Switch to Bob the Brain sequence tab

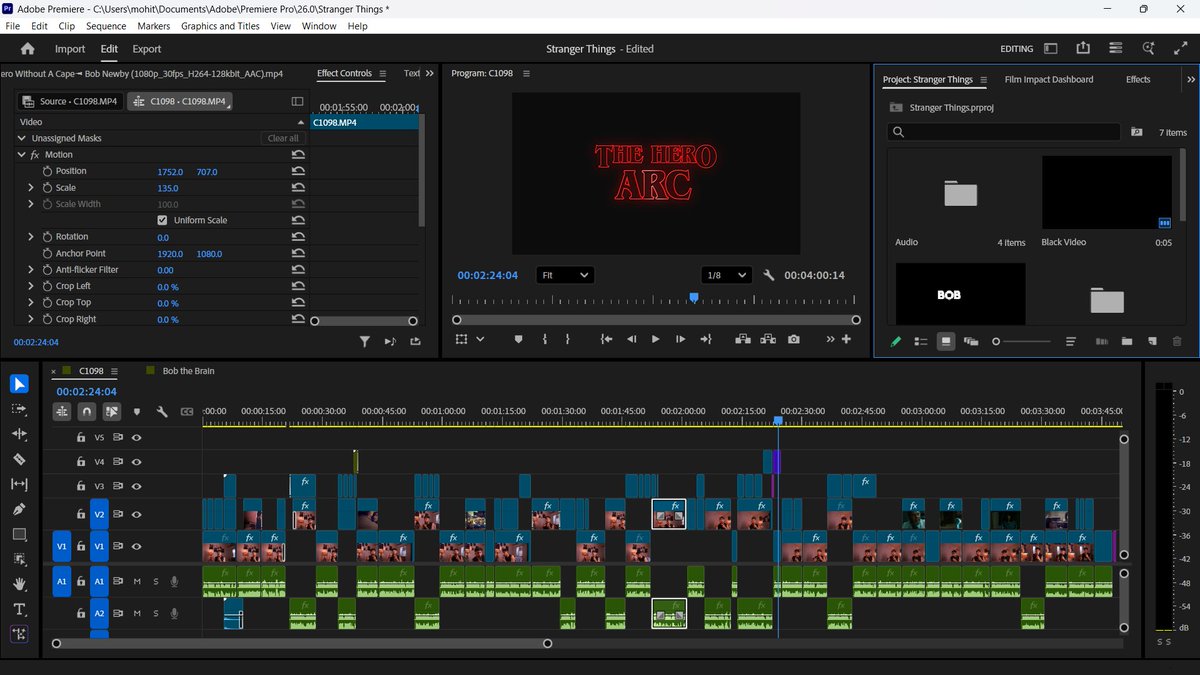click(x=188, y=371)
